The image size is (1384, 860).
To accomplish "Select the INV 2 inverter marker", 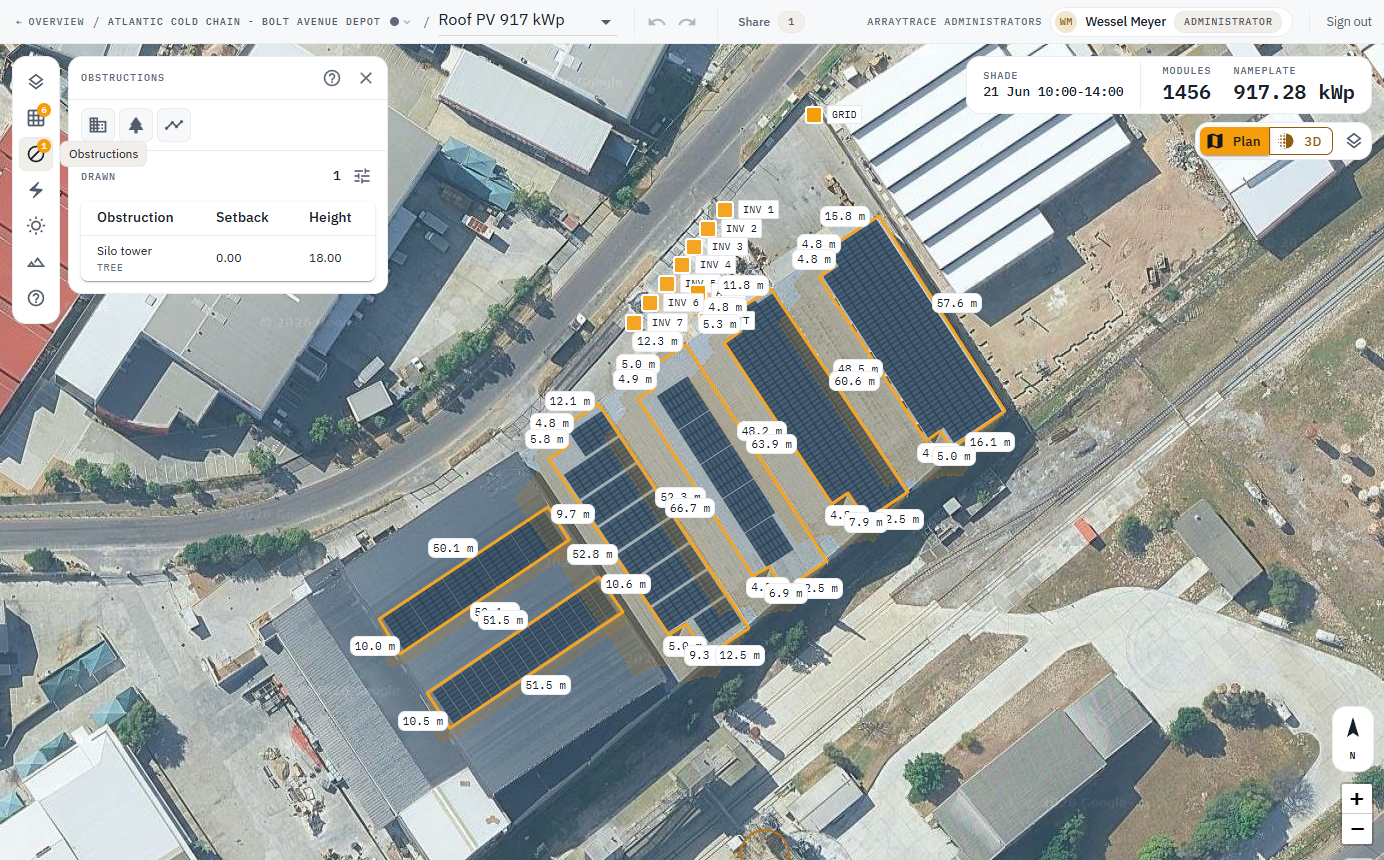I will tap(708, 229).
